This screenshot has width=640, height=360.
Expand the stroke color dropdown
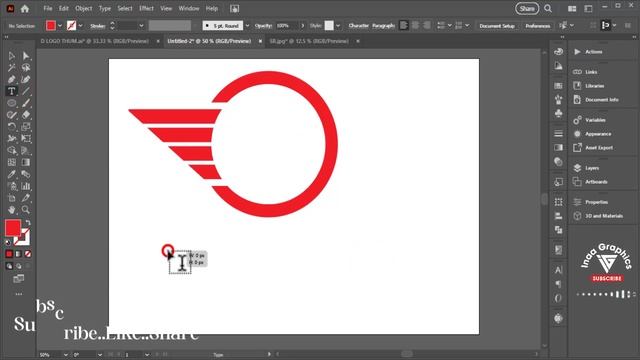pos(80,26)
